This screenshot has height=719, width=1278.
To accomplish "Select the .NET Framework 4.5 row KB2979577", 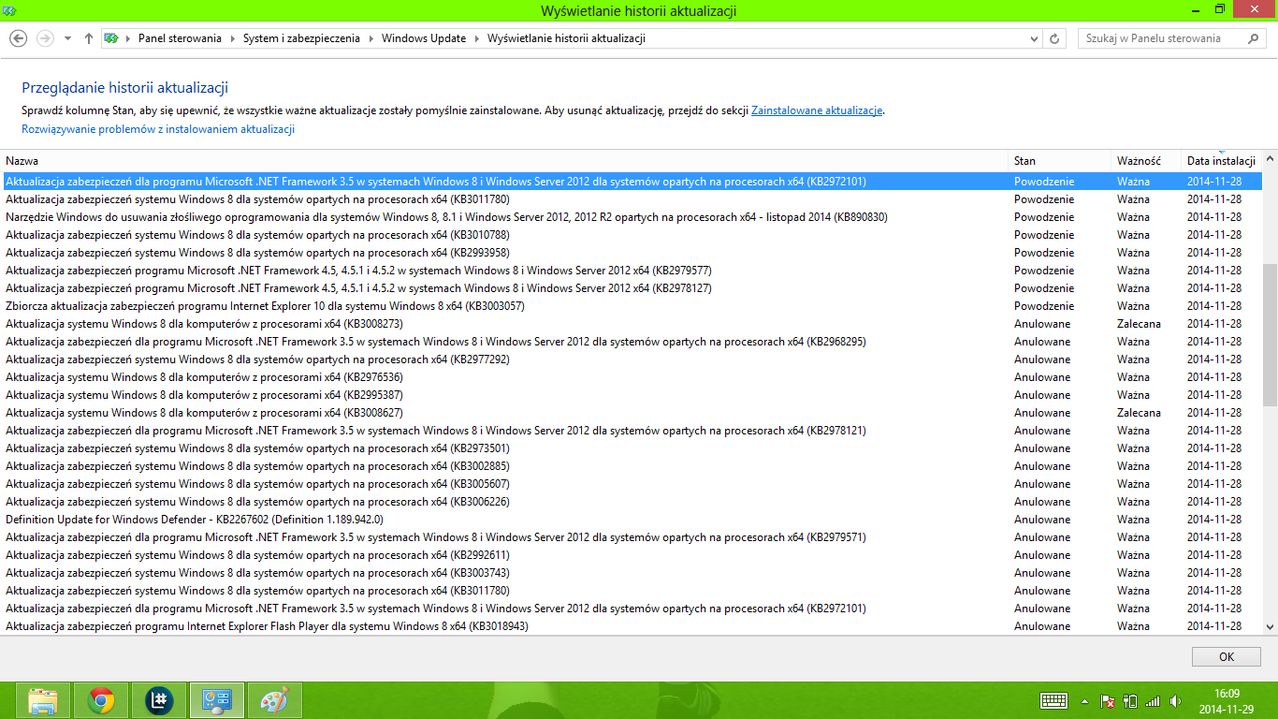I will click(631, 270).
